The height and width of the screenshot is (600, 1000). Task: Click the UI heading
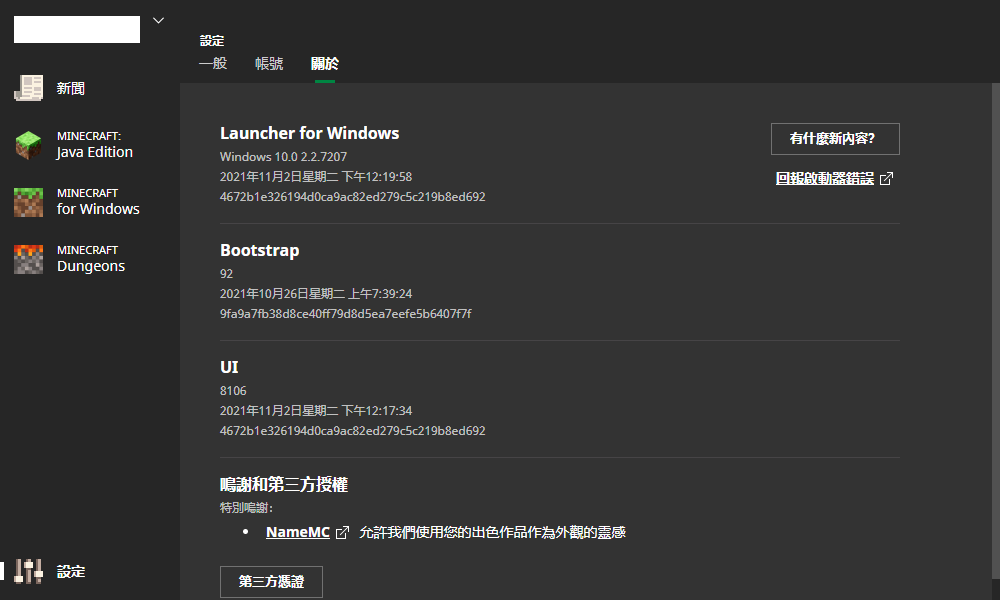tap(229, 367)
